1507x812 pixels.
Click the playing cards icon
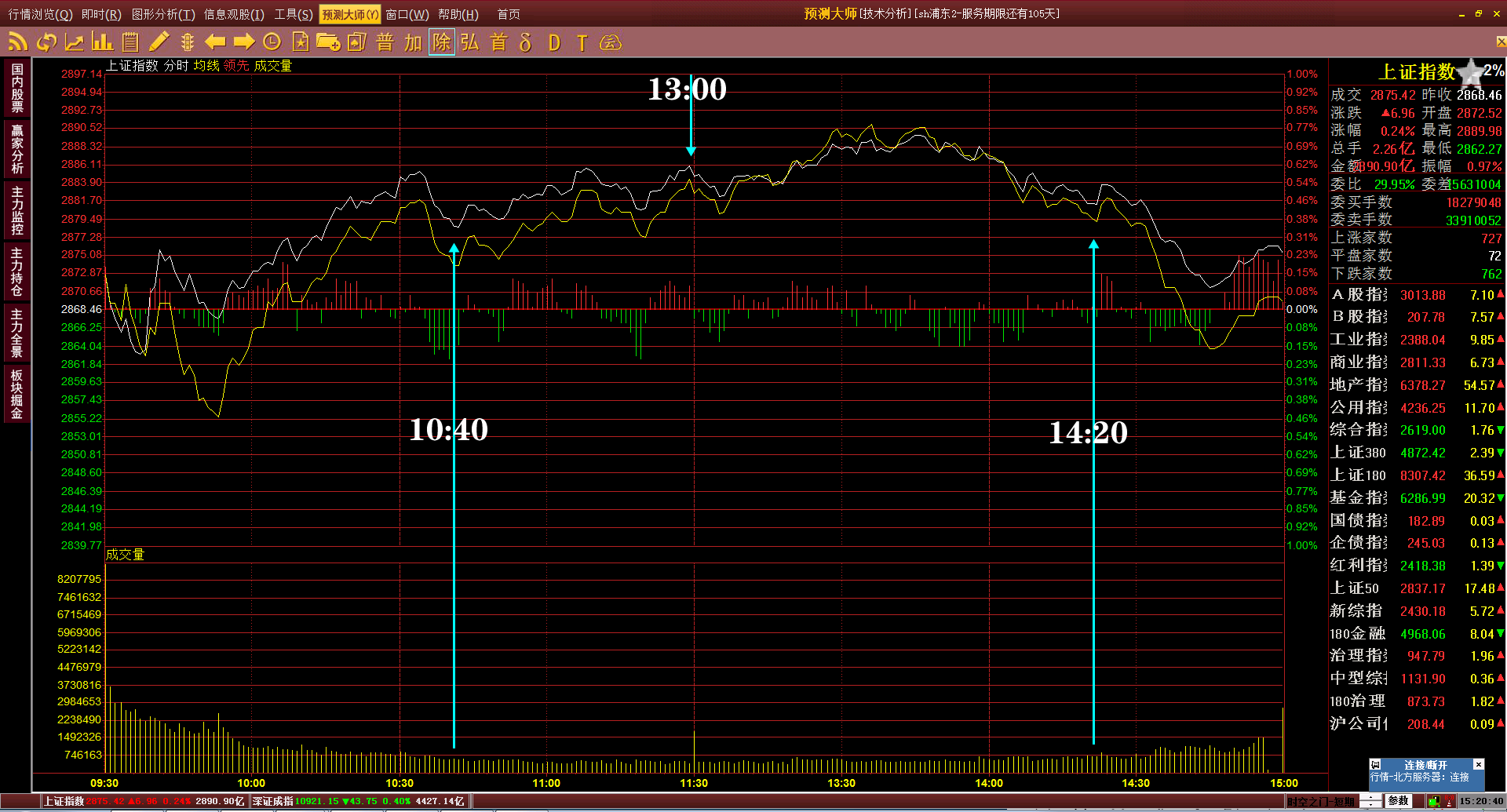pyautogui.click(x=356, y=42)
